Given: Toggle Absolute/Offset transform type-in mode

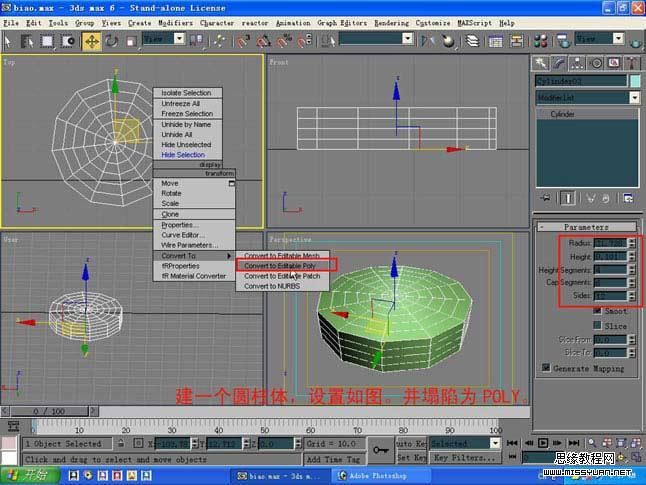Looking at the screenshot, I should tap(138, 443).
